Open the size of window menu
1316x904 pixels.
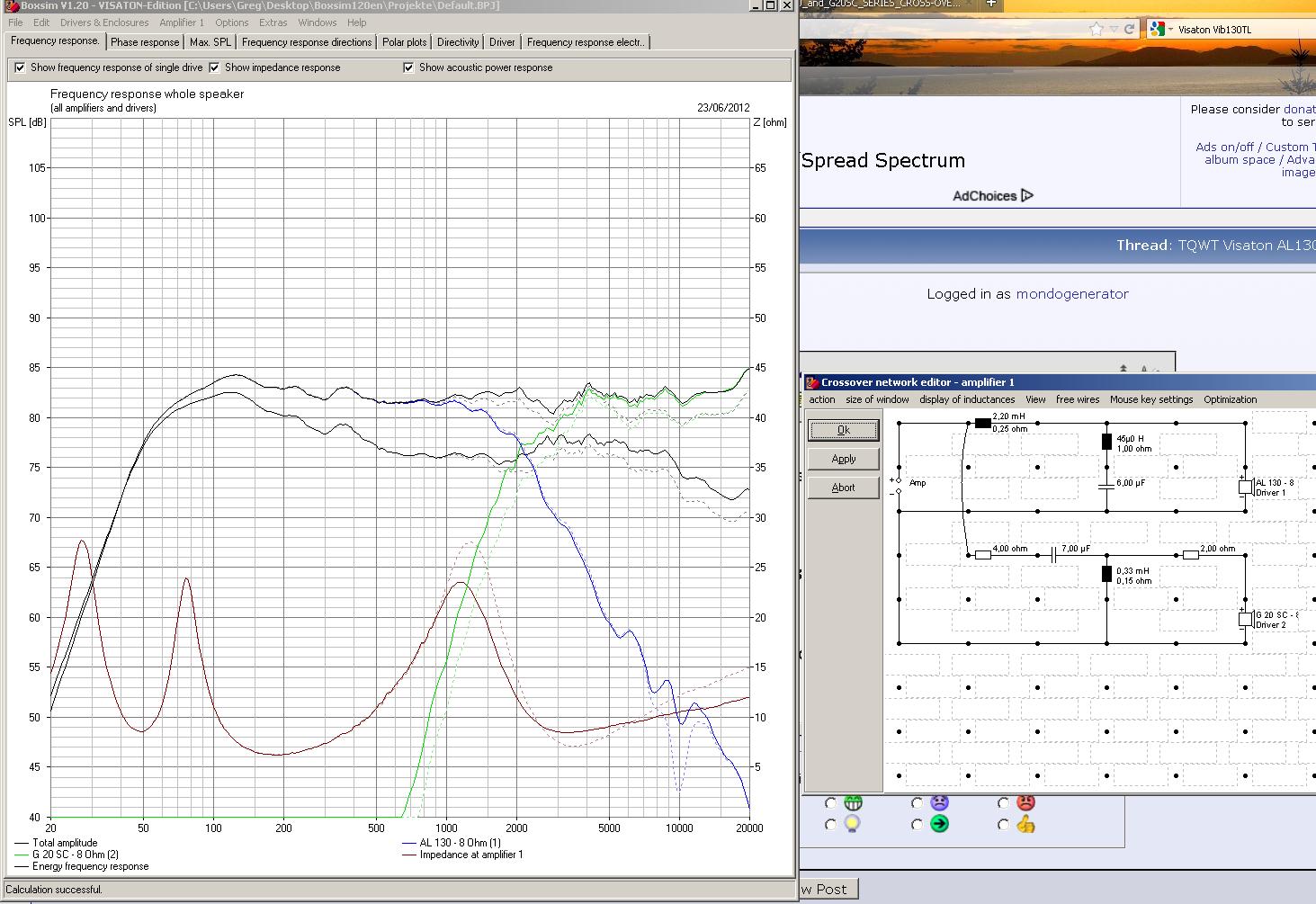[877, 399]
